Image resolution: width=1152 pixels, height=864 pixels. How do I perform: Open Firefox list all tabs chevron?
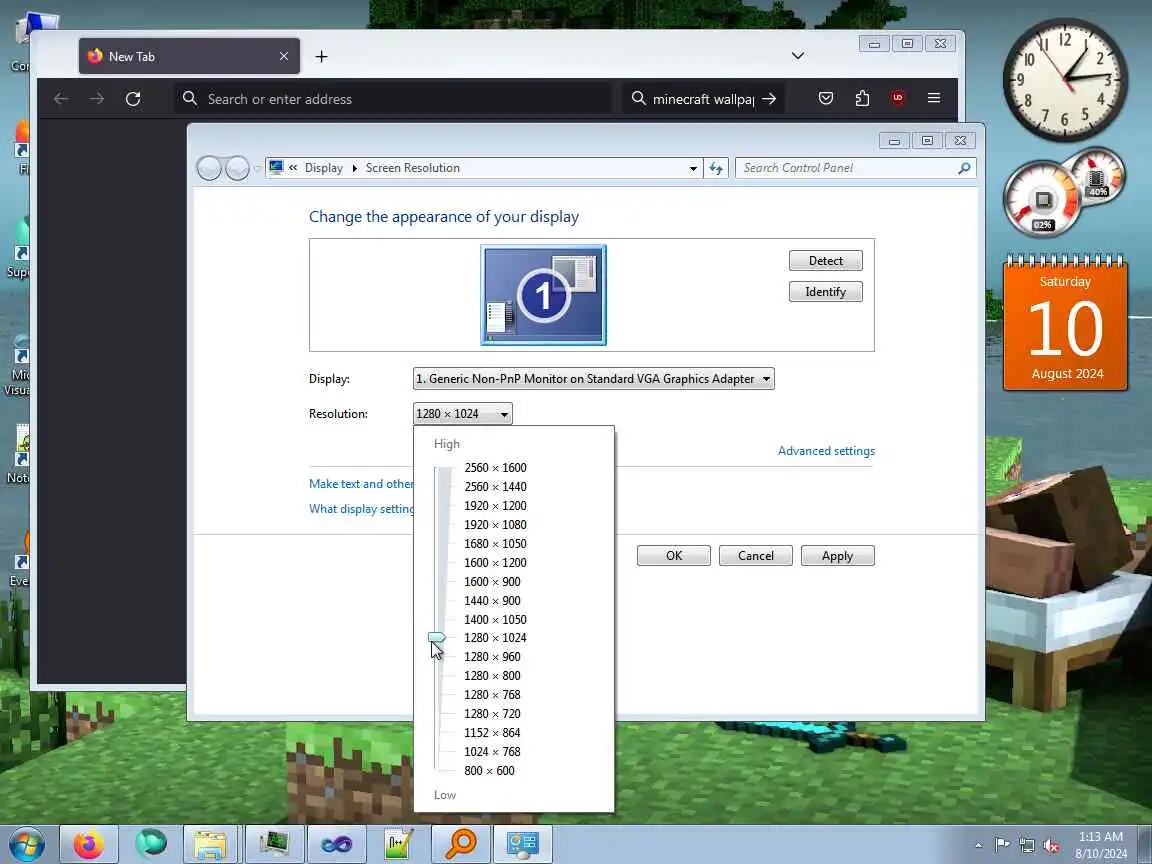(x=798, y=56)
